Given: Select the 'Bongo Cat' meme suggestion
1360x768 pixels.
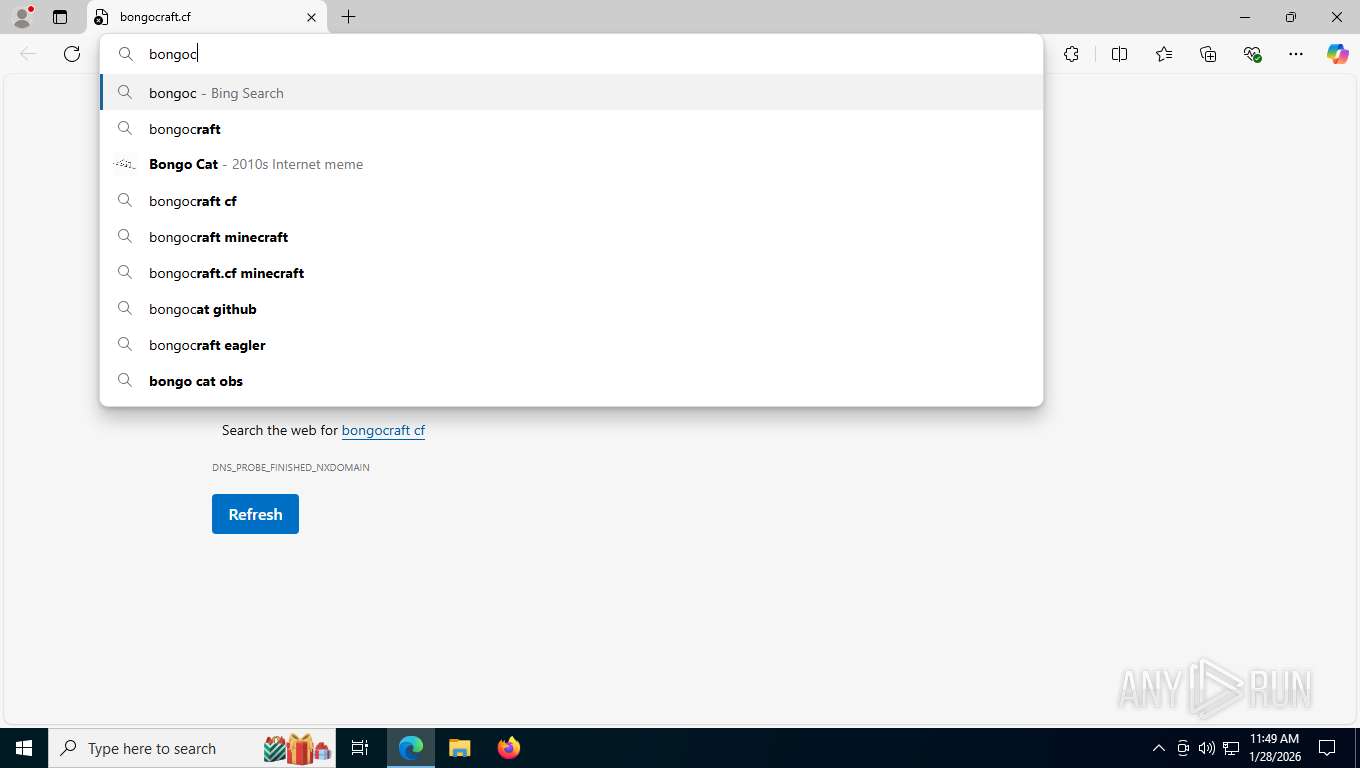Looking at the screenshot, I should click(571, 164).
